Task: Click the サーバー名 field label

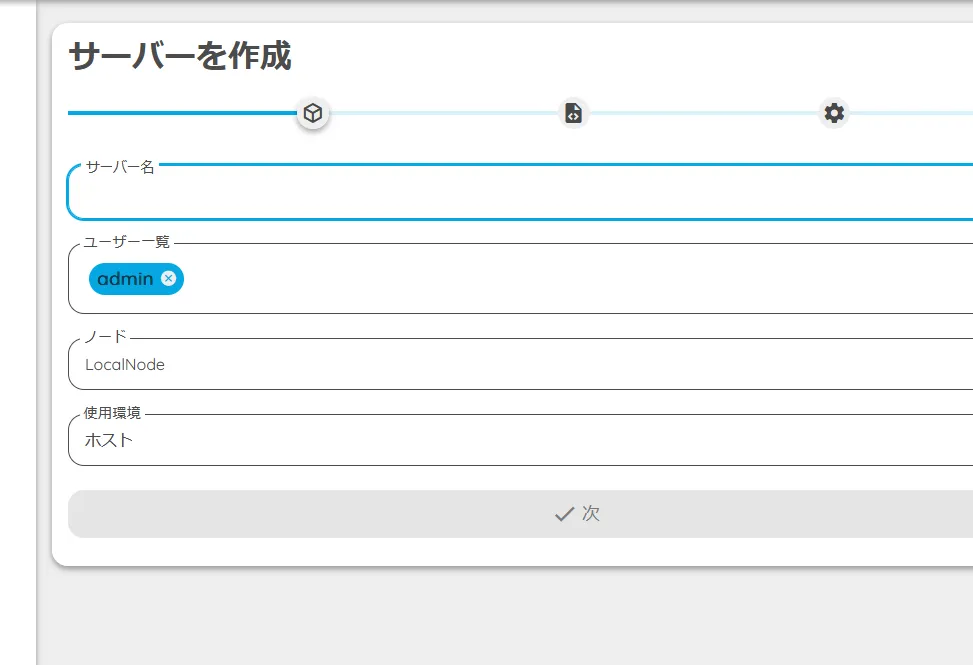Action: point(120,167)
